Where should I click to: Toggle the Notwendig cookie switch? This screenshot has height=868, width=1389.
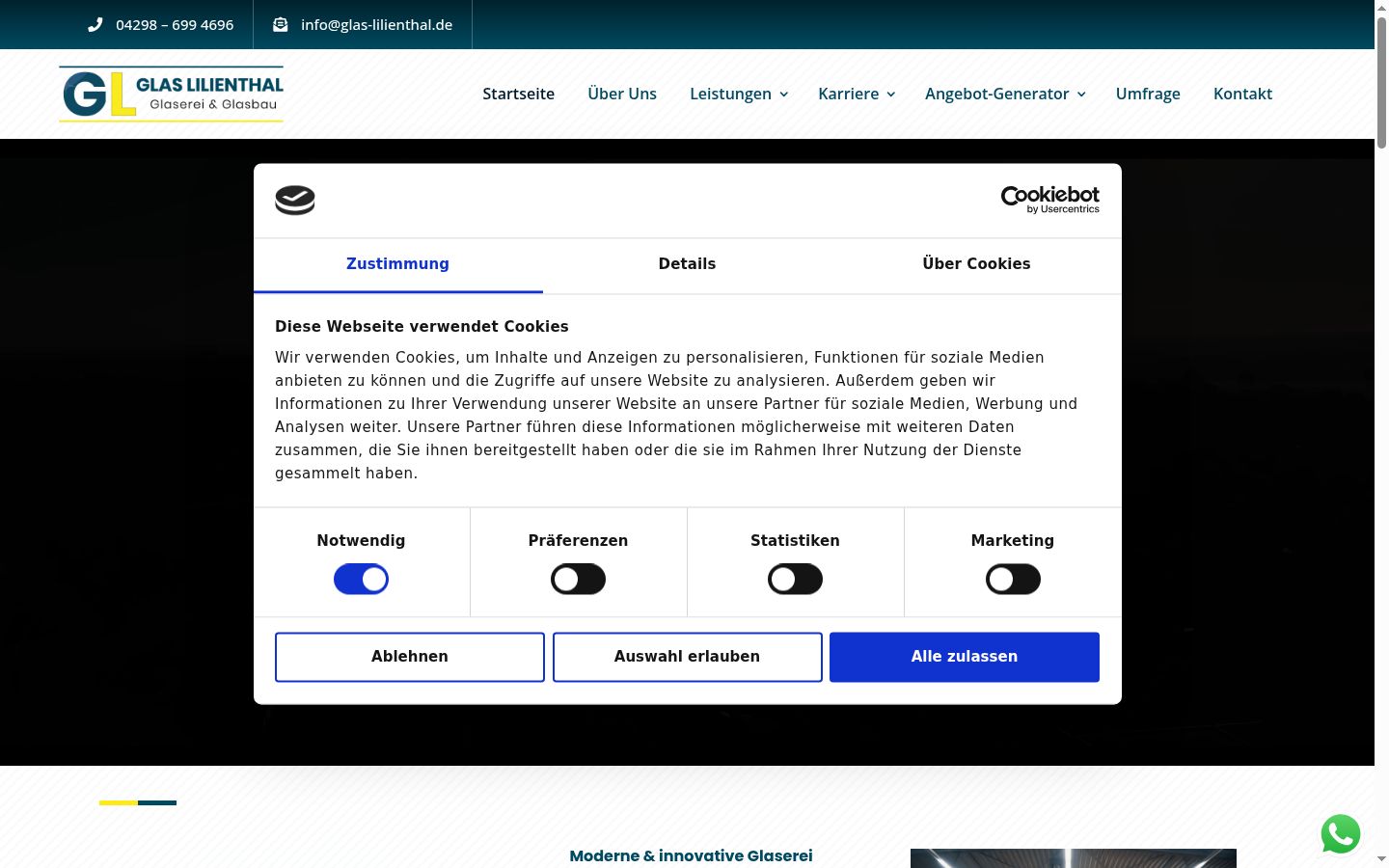coord(361,580)
